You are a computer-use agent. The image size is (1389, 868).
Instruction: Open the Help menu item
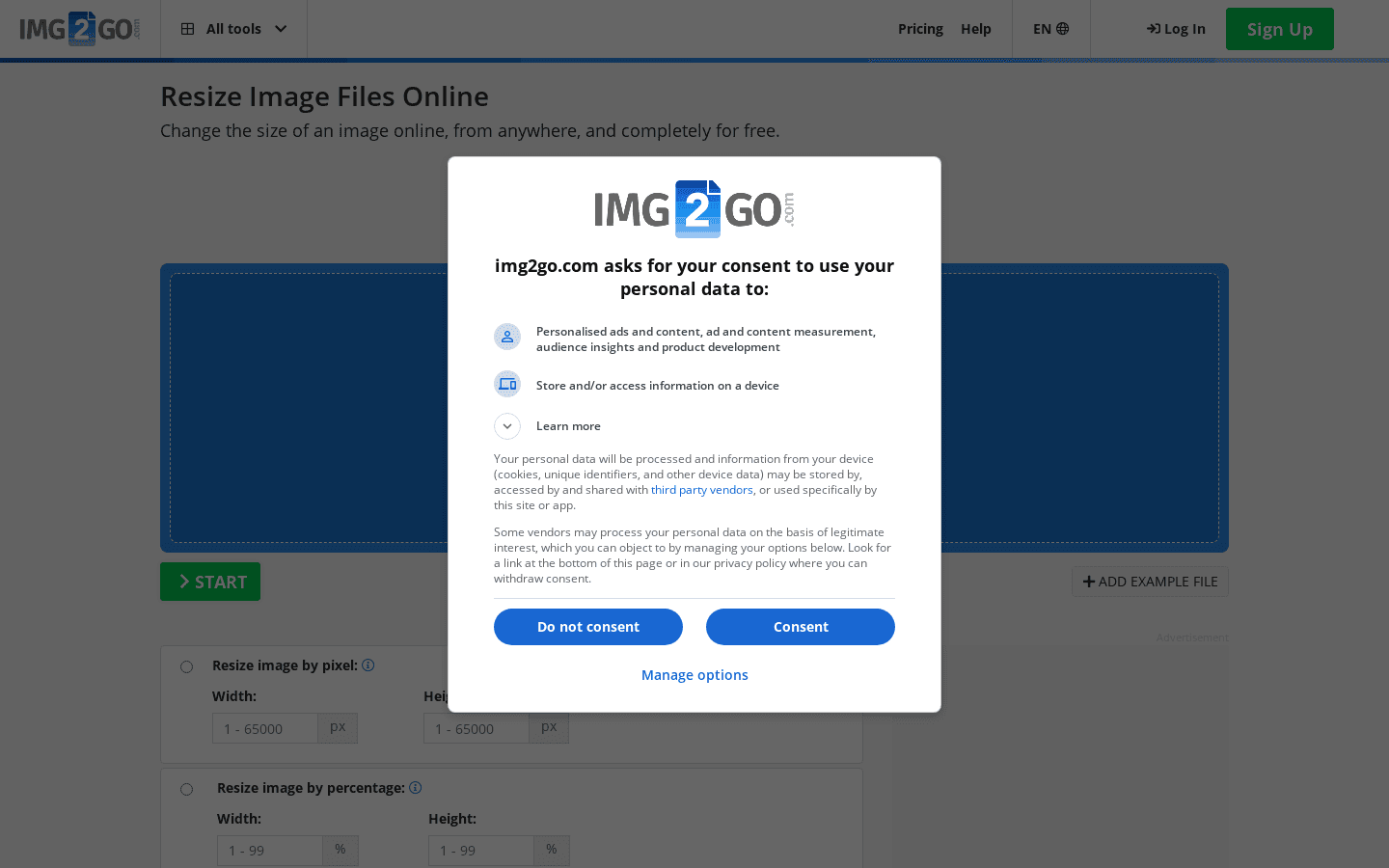pyautogui.click(x=975, y=29)
